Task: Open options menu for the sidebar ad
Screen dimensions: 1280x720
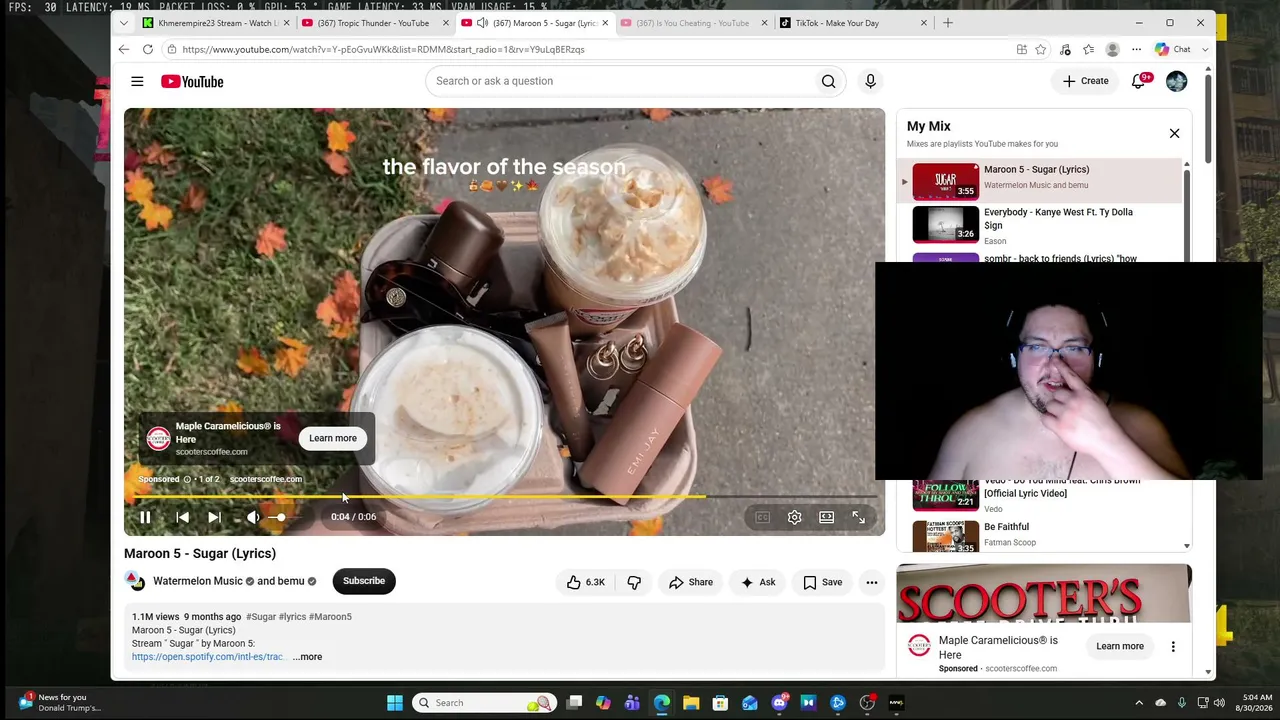Action: pos(1173,646)
